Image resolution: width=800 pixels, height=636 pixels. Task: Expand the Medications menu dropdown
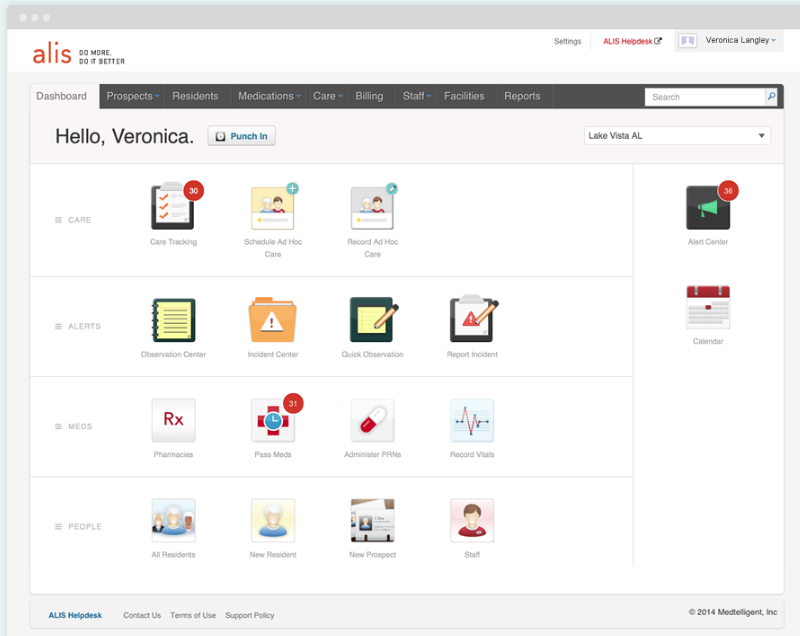(269, 96)
